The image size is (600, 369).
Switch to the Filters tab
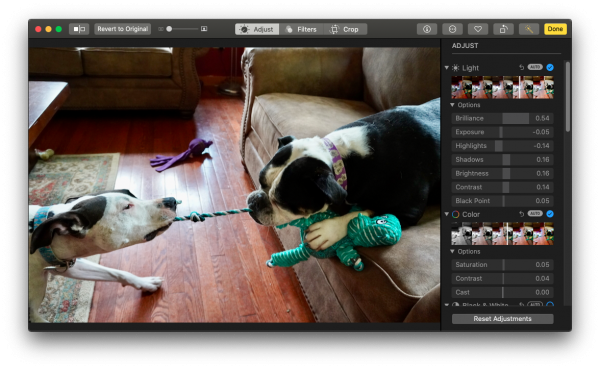(301, 29)
